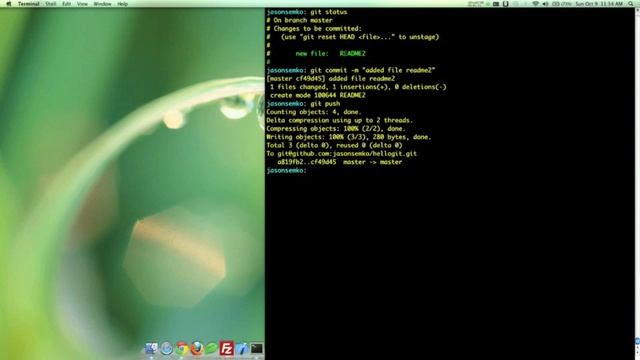Click the 'new file: README2' line
640x360 pixels.
tap(316, 53)
